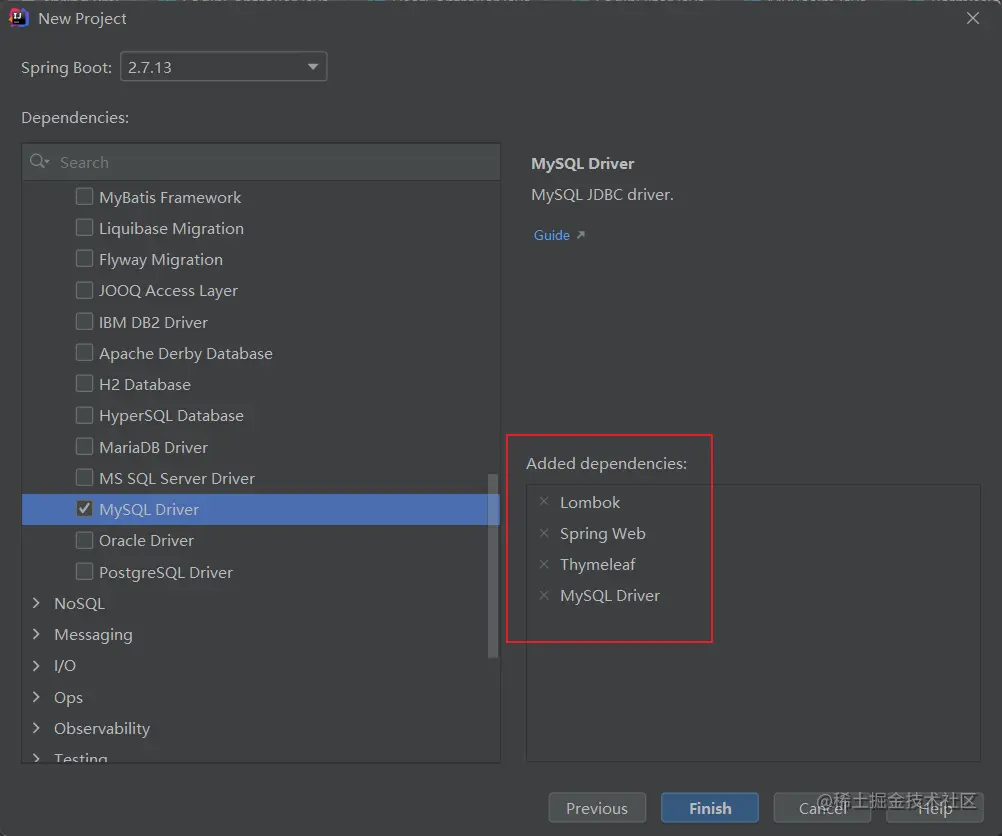This screenshot has height=836, width=1002.
Task: Select Thymeleaf in added dependencies list
Action: point(597,564)
